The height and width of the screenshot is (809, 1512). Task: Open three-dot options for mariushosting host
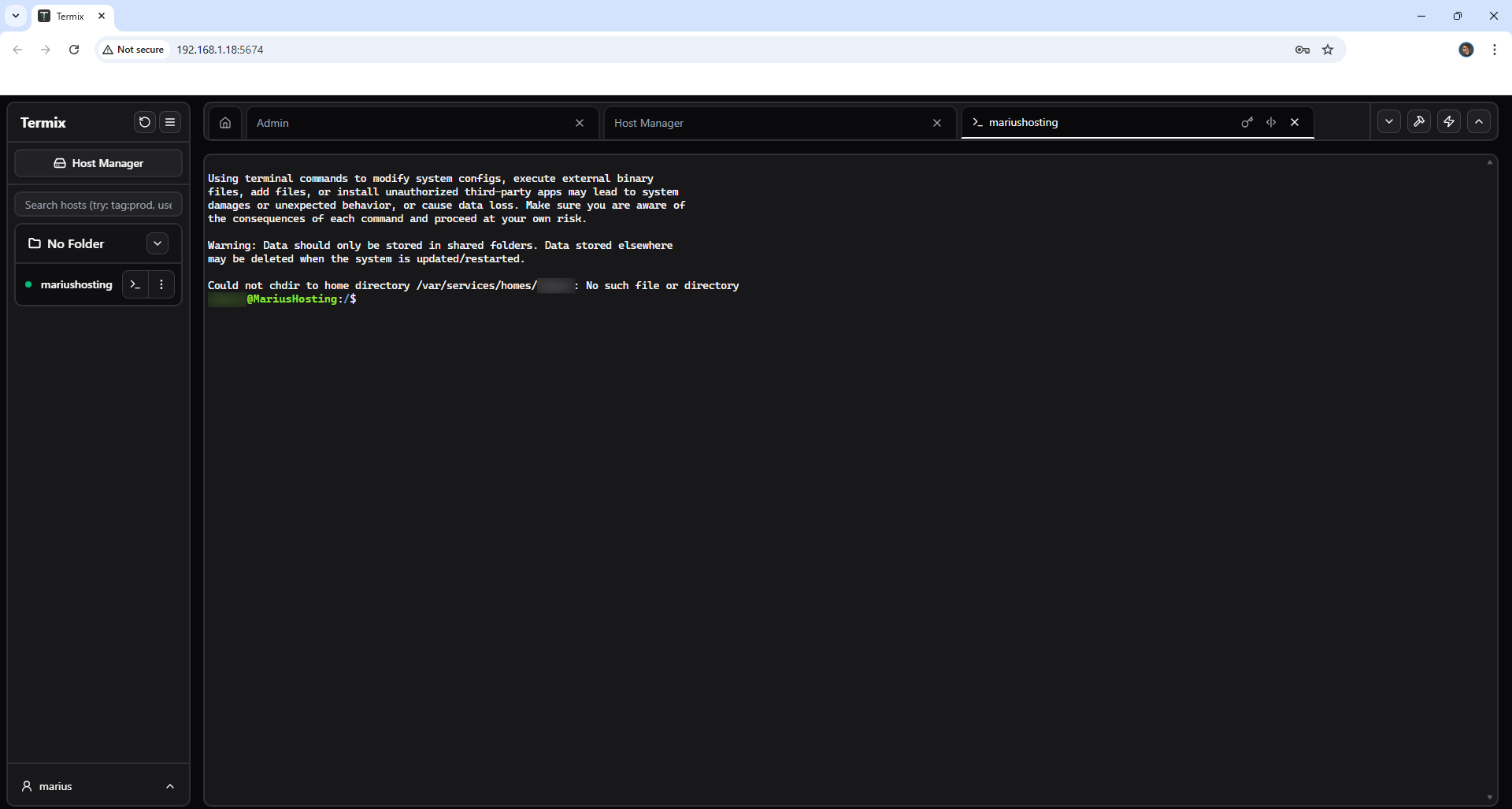[x=161, y=284]
